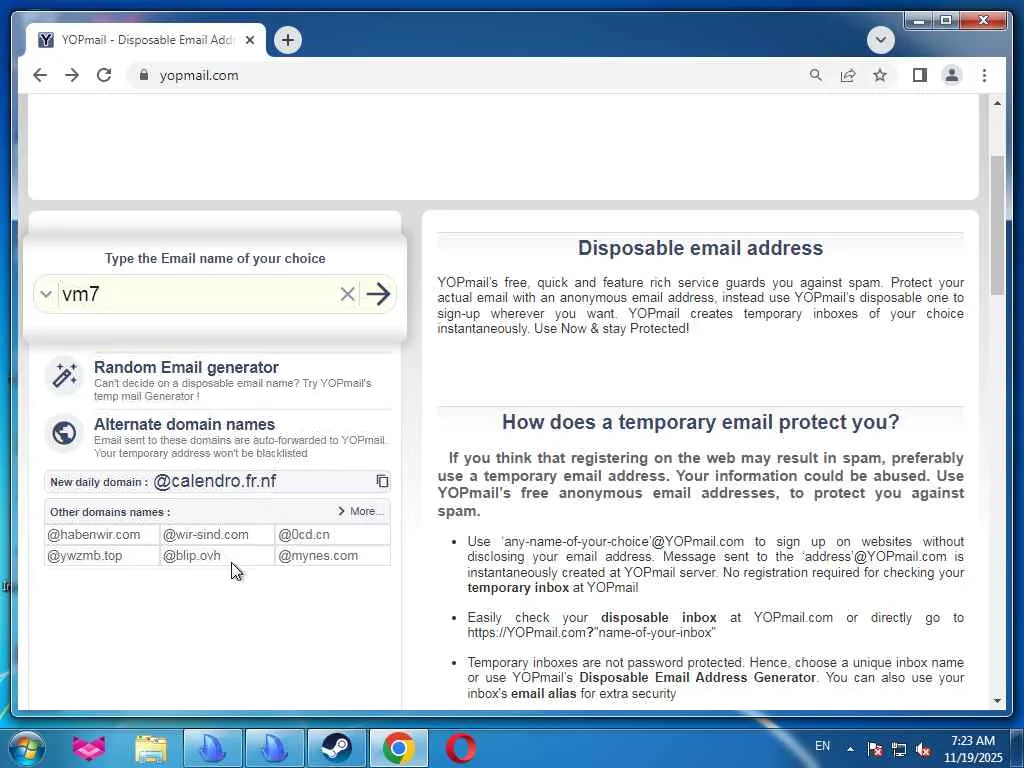Image resolution: width=1024 pixels, height=768 pixels.
Task: Open a new tab with the plus button
Action: point(288,40)
